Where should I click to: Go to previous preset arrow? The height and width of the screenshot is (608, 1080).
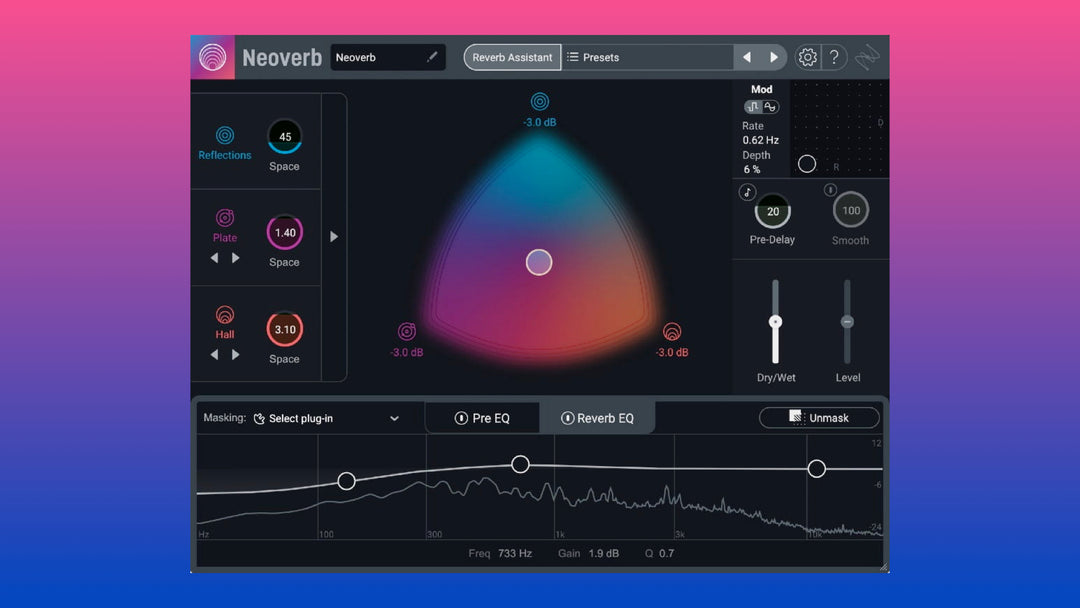coord(747,57)
